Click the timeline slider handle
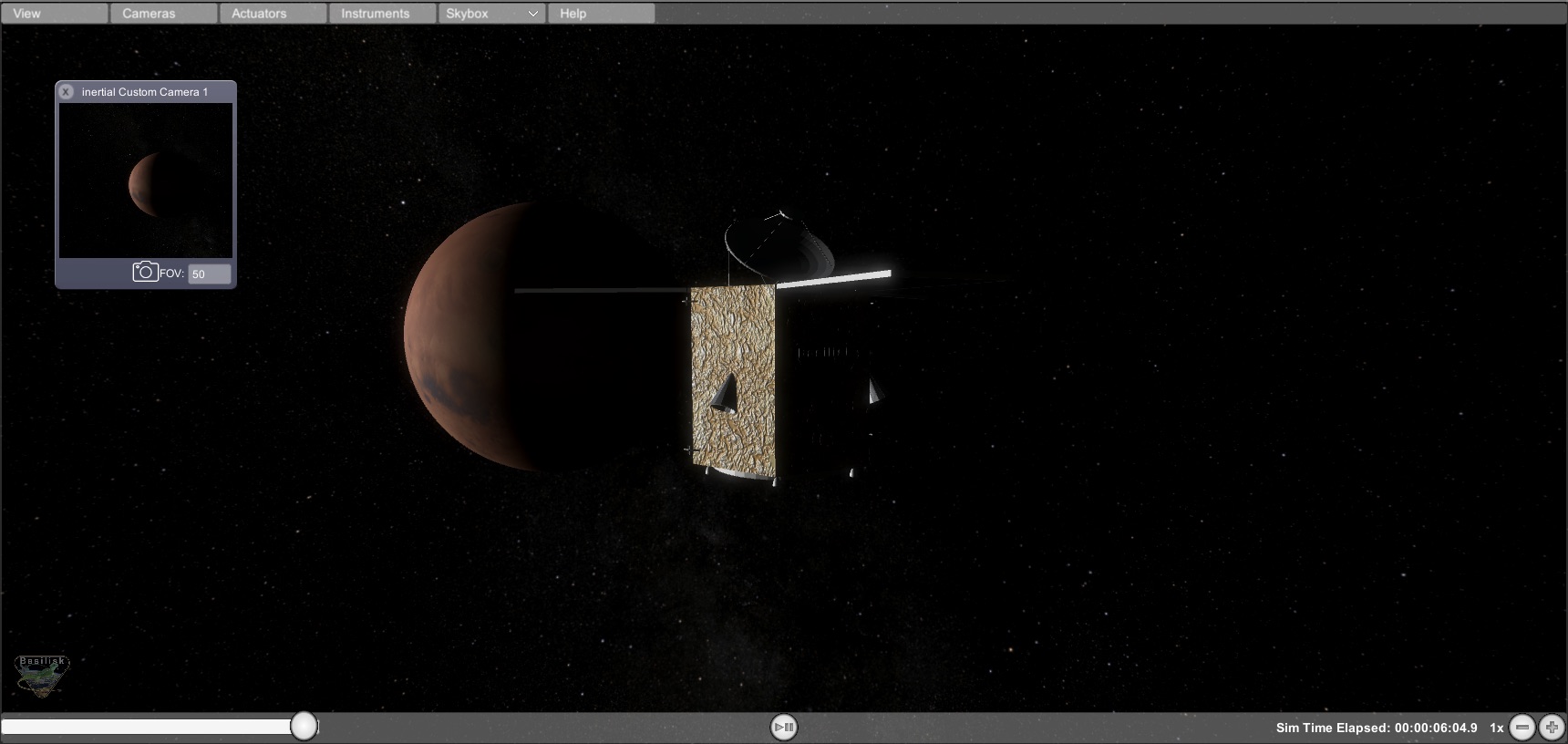 point(304,726)
